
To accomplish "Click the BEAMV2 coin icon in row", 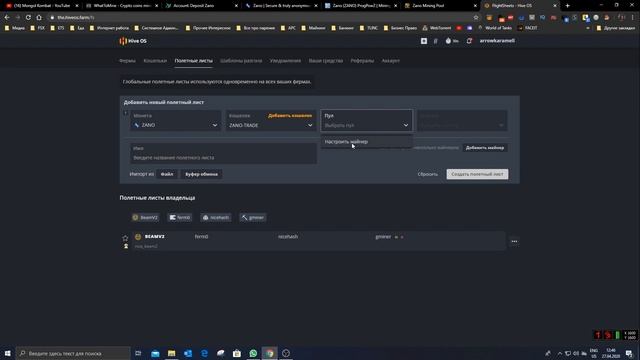I will 138,237.
